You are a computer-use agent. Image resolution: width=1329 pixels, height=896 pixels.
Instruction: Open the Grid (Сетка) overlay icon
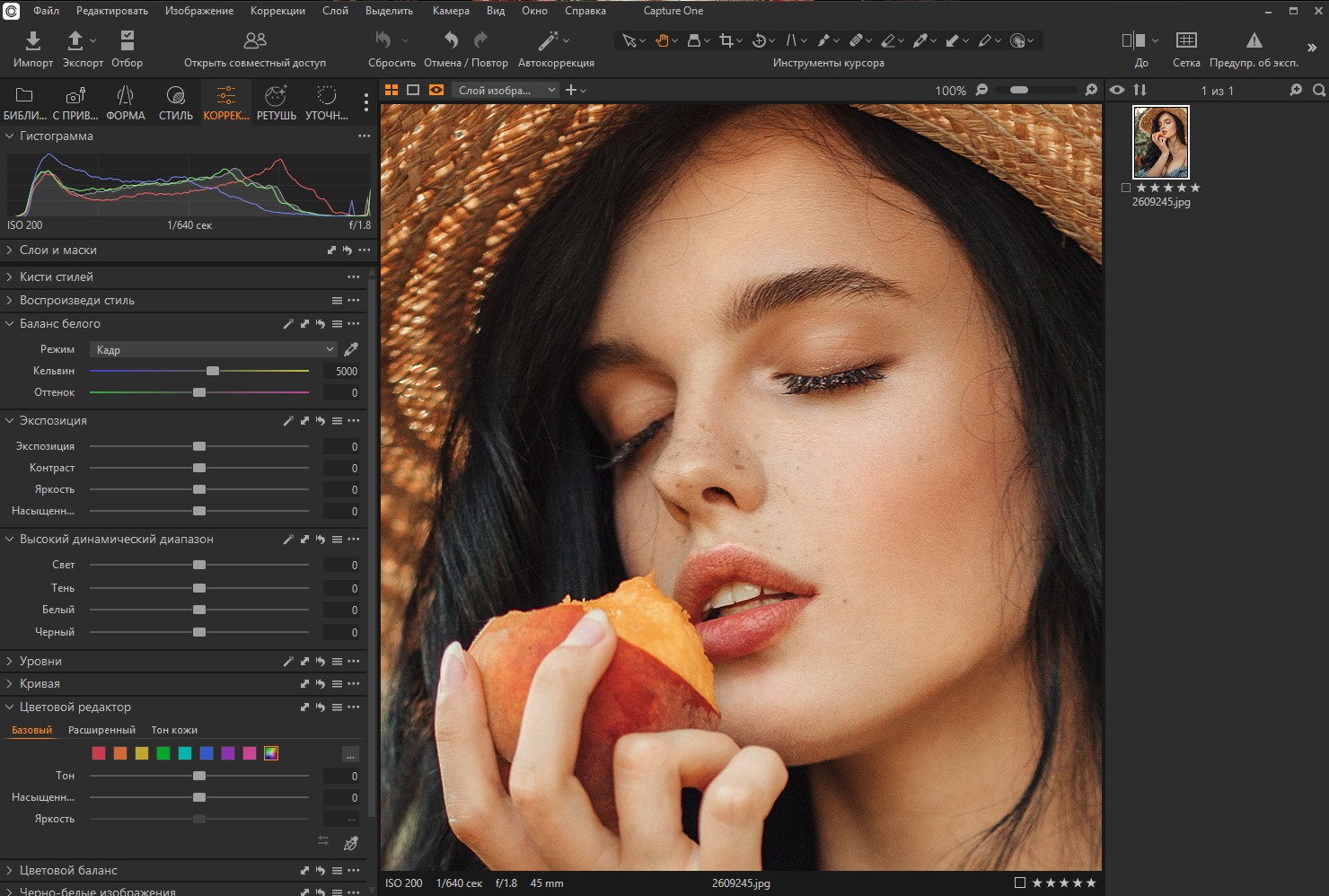pyautogui.click(x=1186, y=41)
